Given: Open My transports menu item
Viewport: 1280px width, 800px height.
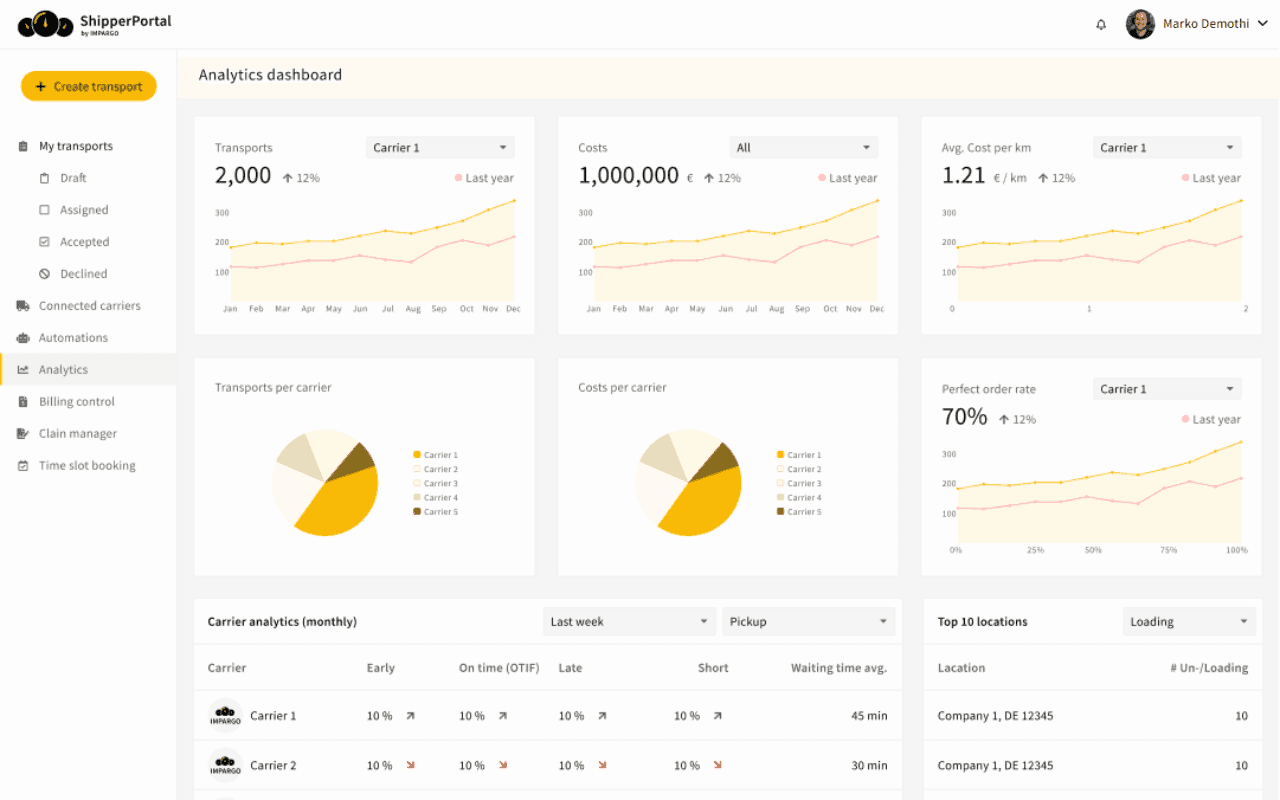Looking at the screenshot, I should point(75,146).
